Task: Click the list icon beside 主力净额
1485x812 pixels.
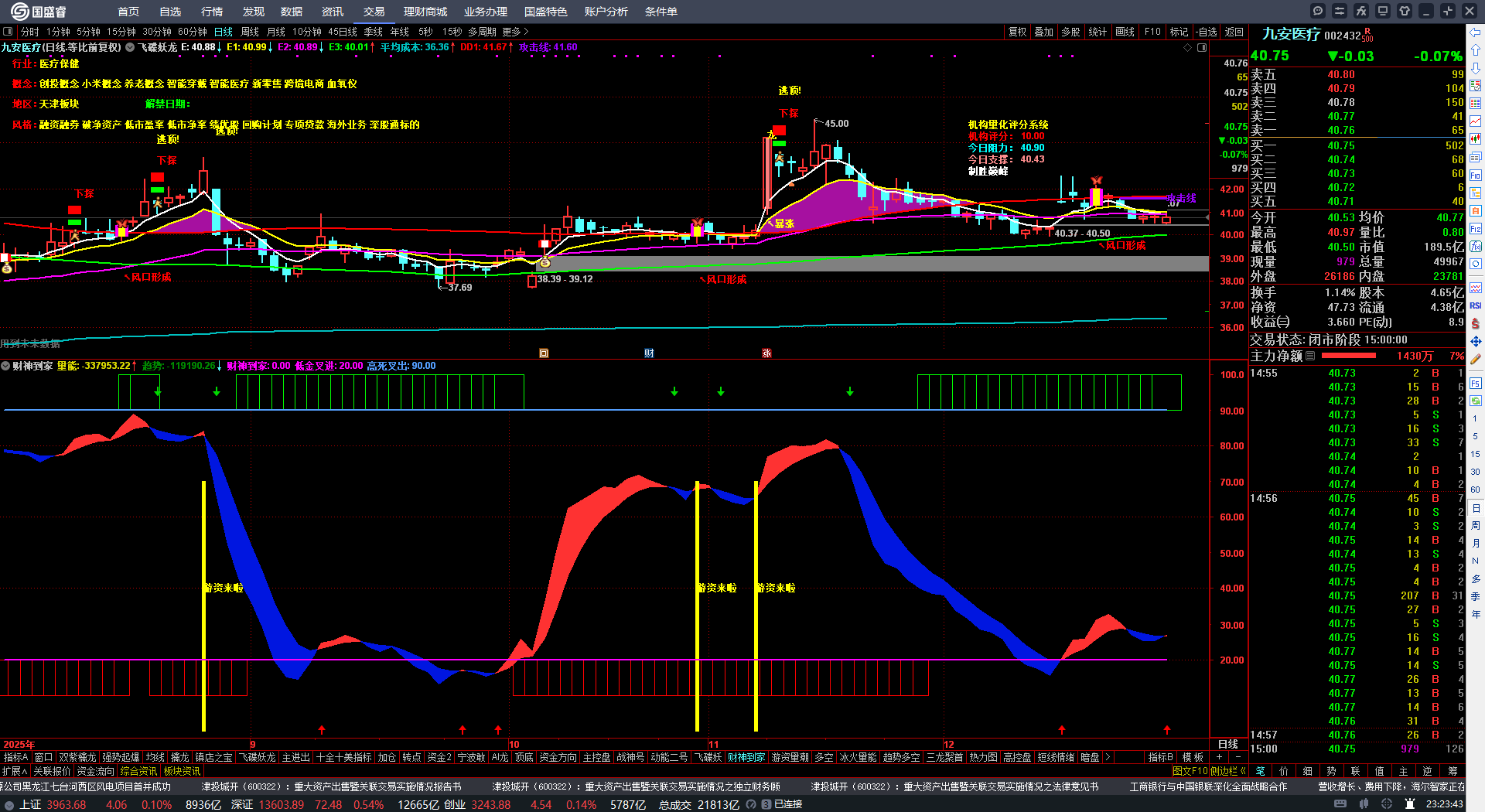Action: 1310,357
